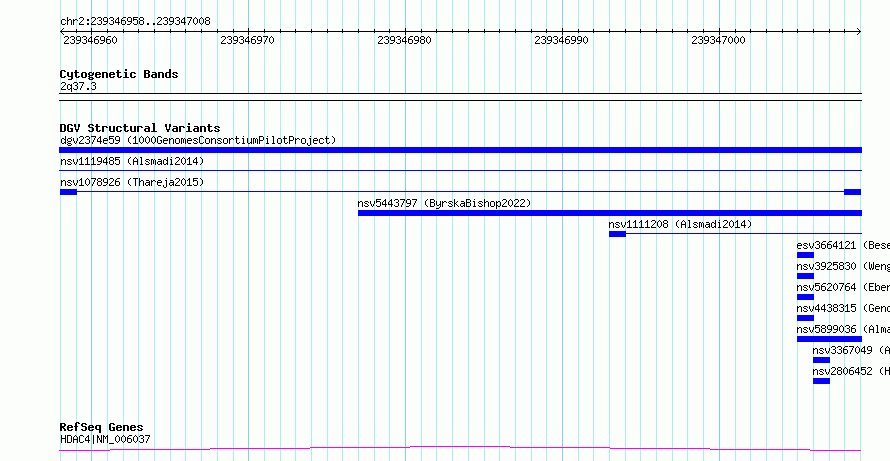Click ruler position 239346970
The image size is (890, 461).
point(248,40)
